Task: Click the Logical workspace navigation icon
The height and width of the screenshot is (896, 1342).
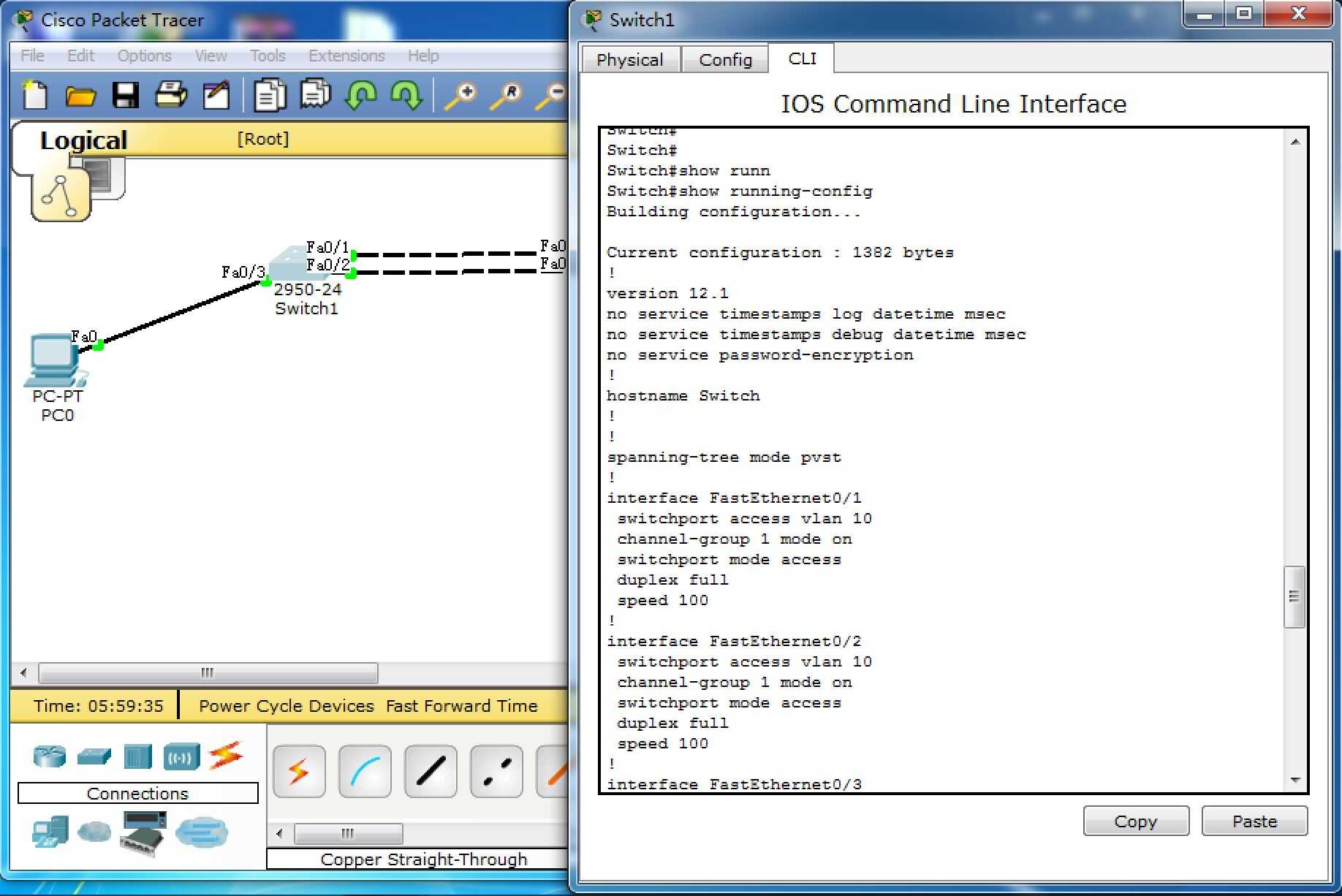Action: click(61, 196)
